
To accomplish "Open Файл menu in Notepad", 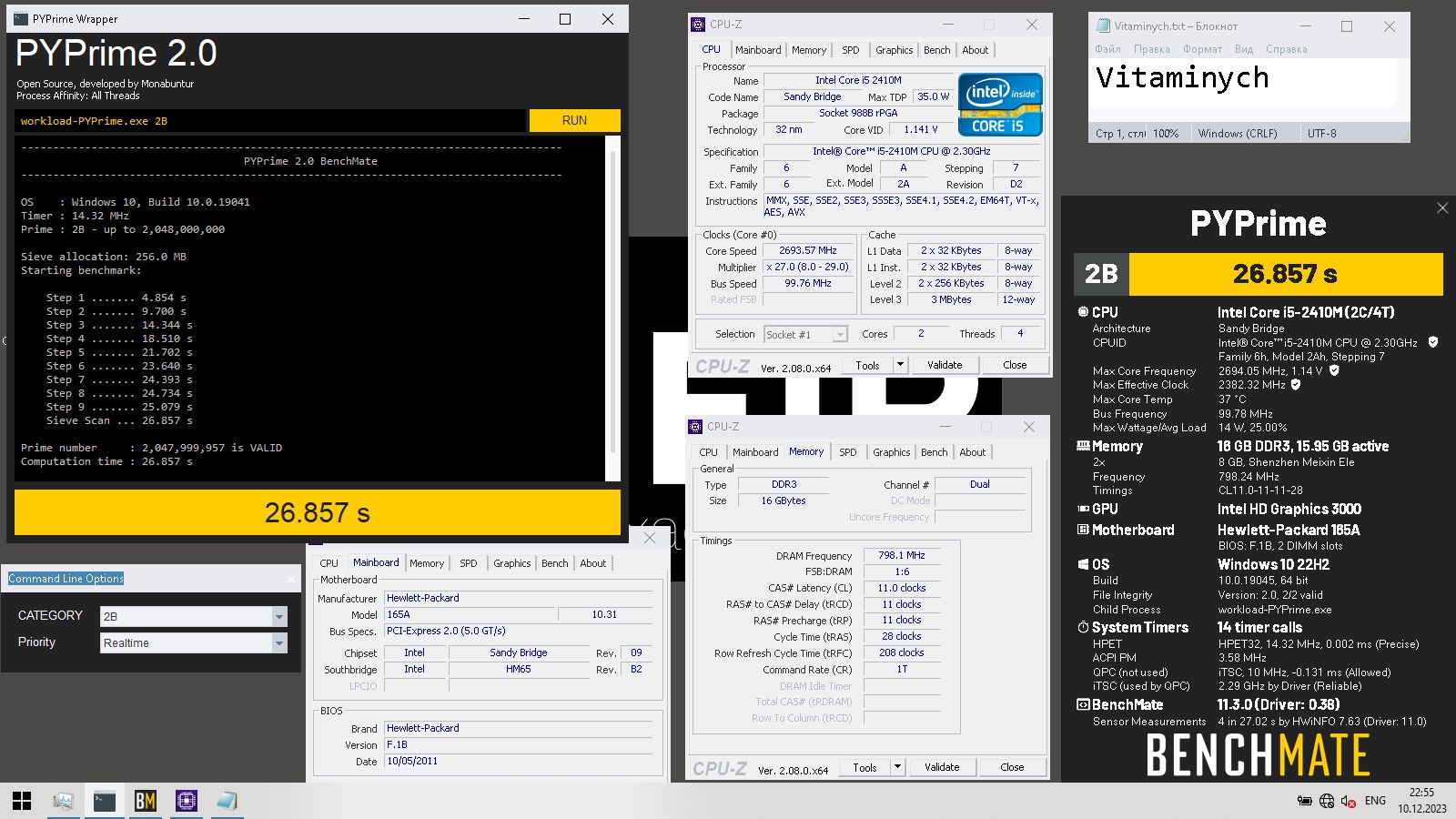I will (1107, 49).
